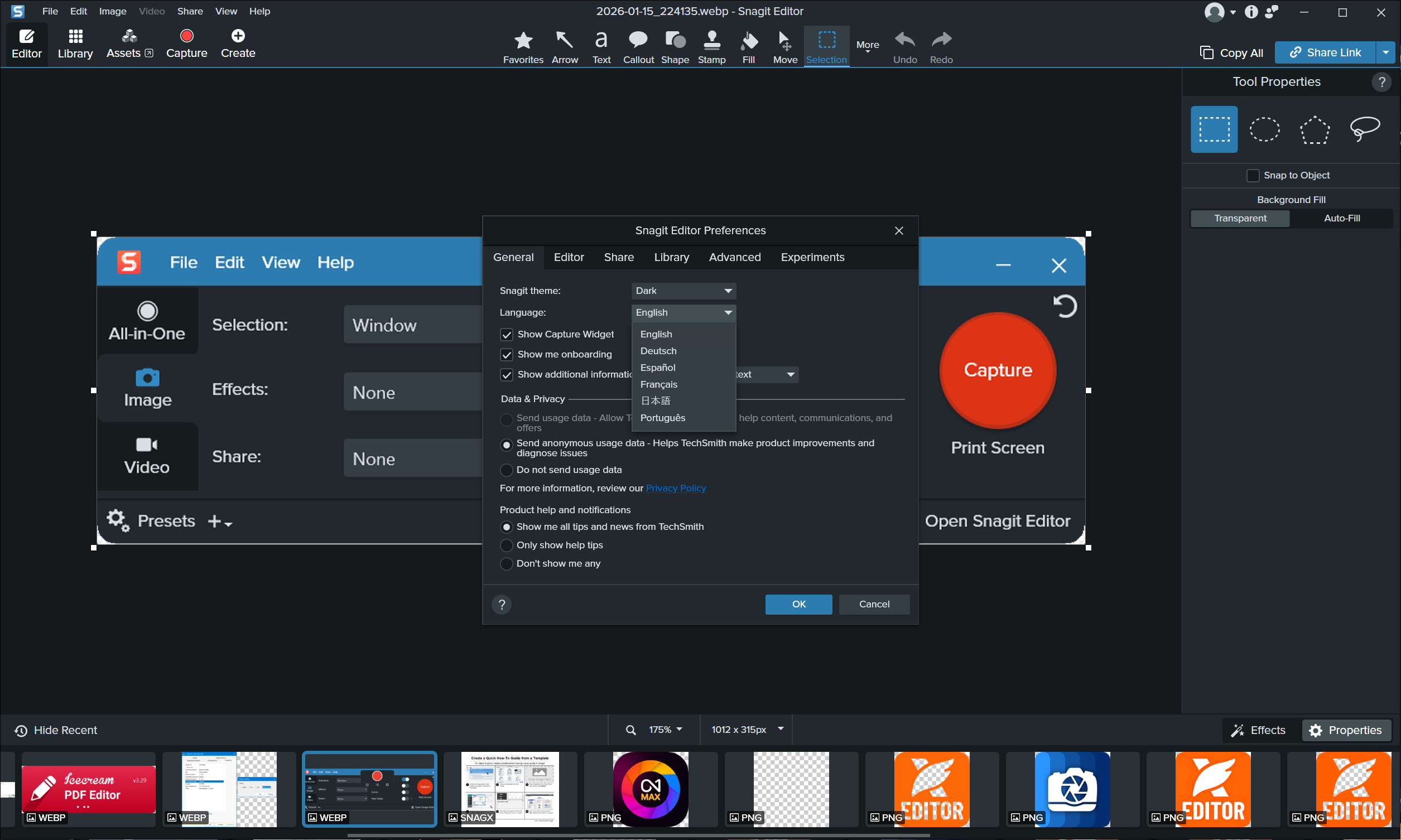Pick the lasso freehand selection shape
Viewport: 1401px width, 840px height.
pos(1364,129)
